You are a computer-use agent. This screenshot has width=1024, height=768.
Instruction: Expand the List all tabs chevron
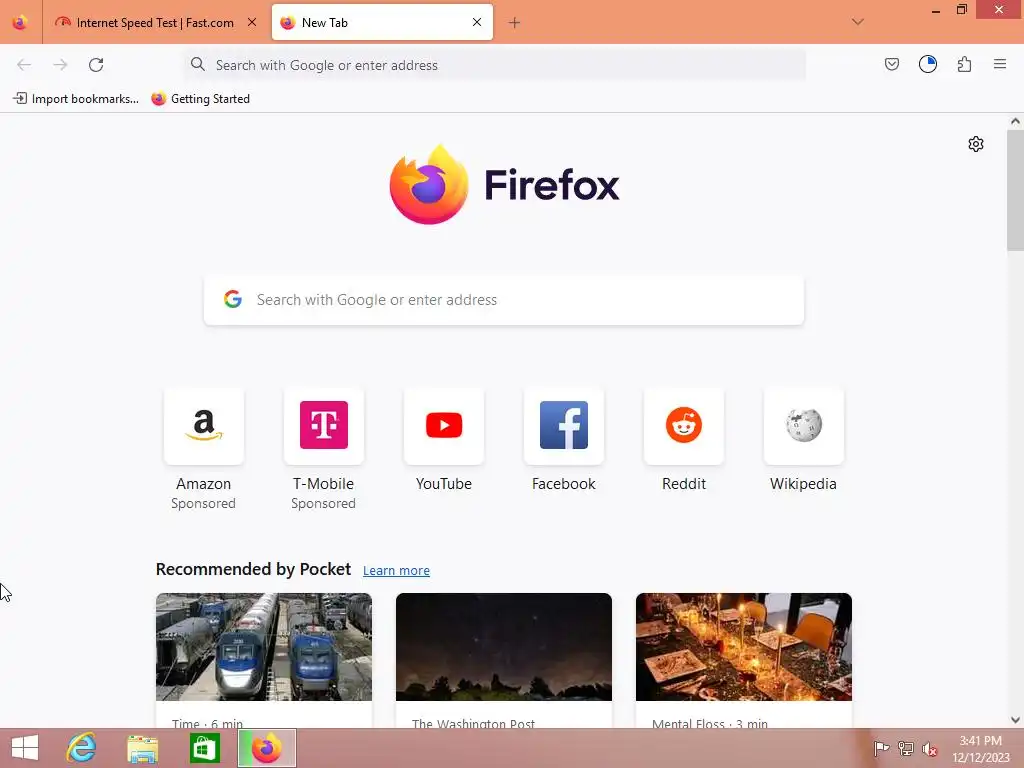coord(857,22)
